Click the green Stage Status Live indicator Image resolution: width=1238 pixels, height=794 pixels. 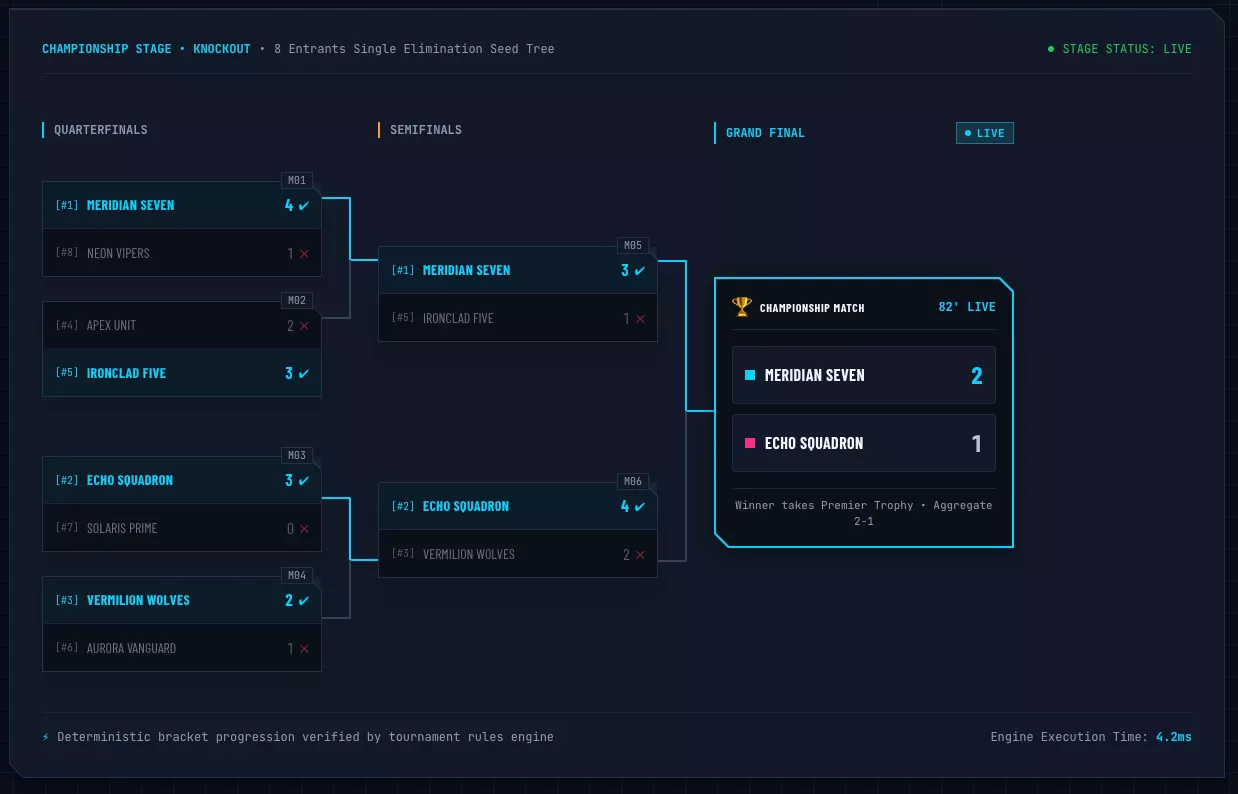tap(1120, 49)
